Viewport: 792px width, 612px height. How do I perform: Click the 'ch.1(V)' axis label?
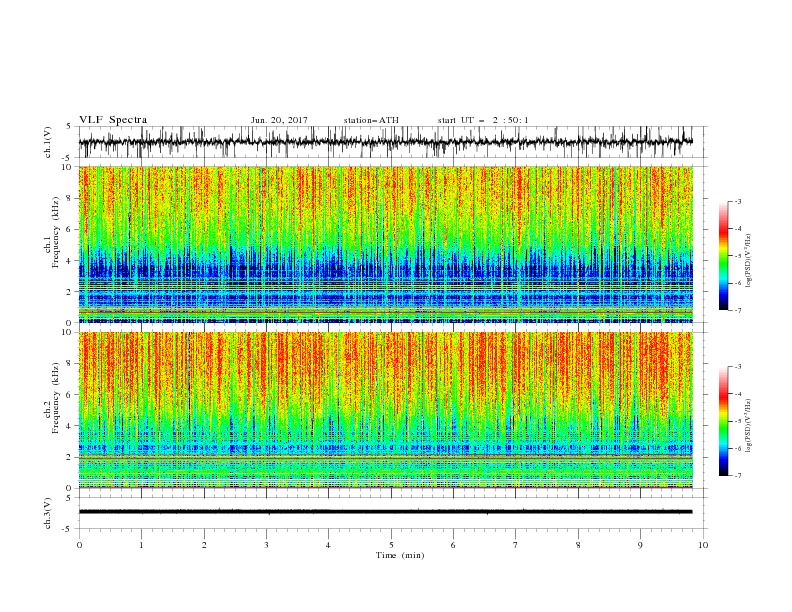[x=48, y=142]
